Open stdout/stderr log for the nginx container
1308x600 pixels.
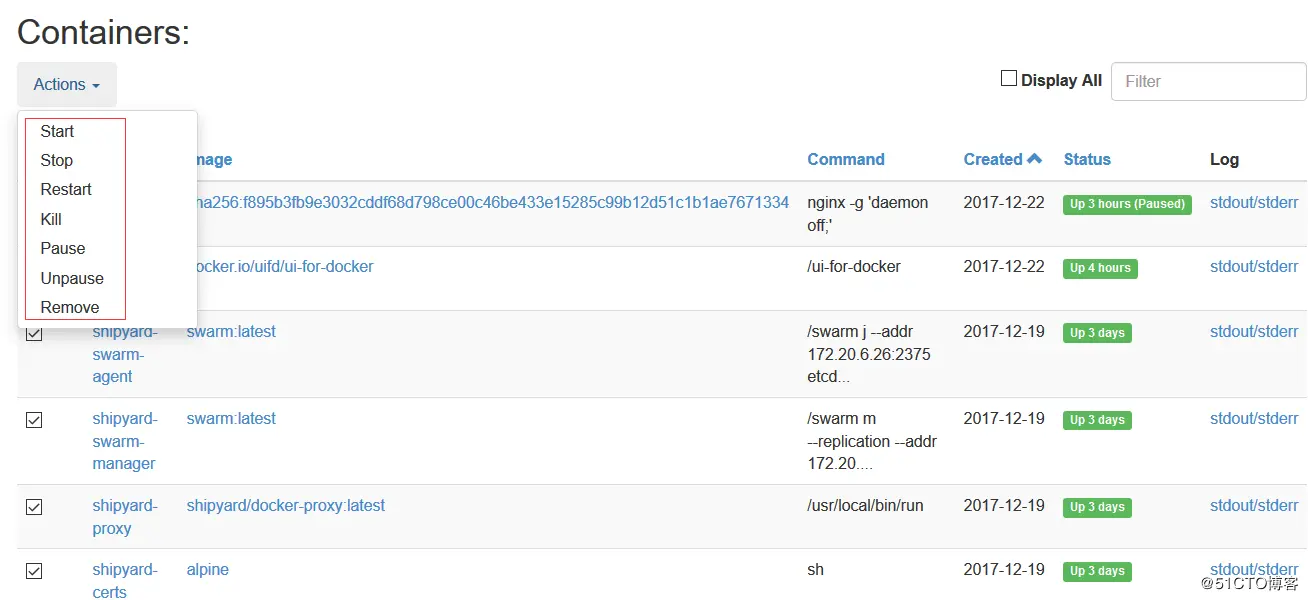tap(1254, 202)
